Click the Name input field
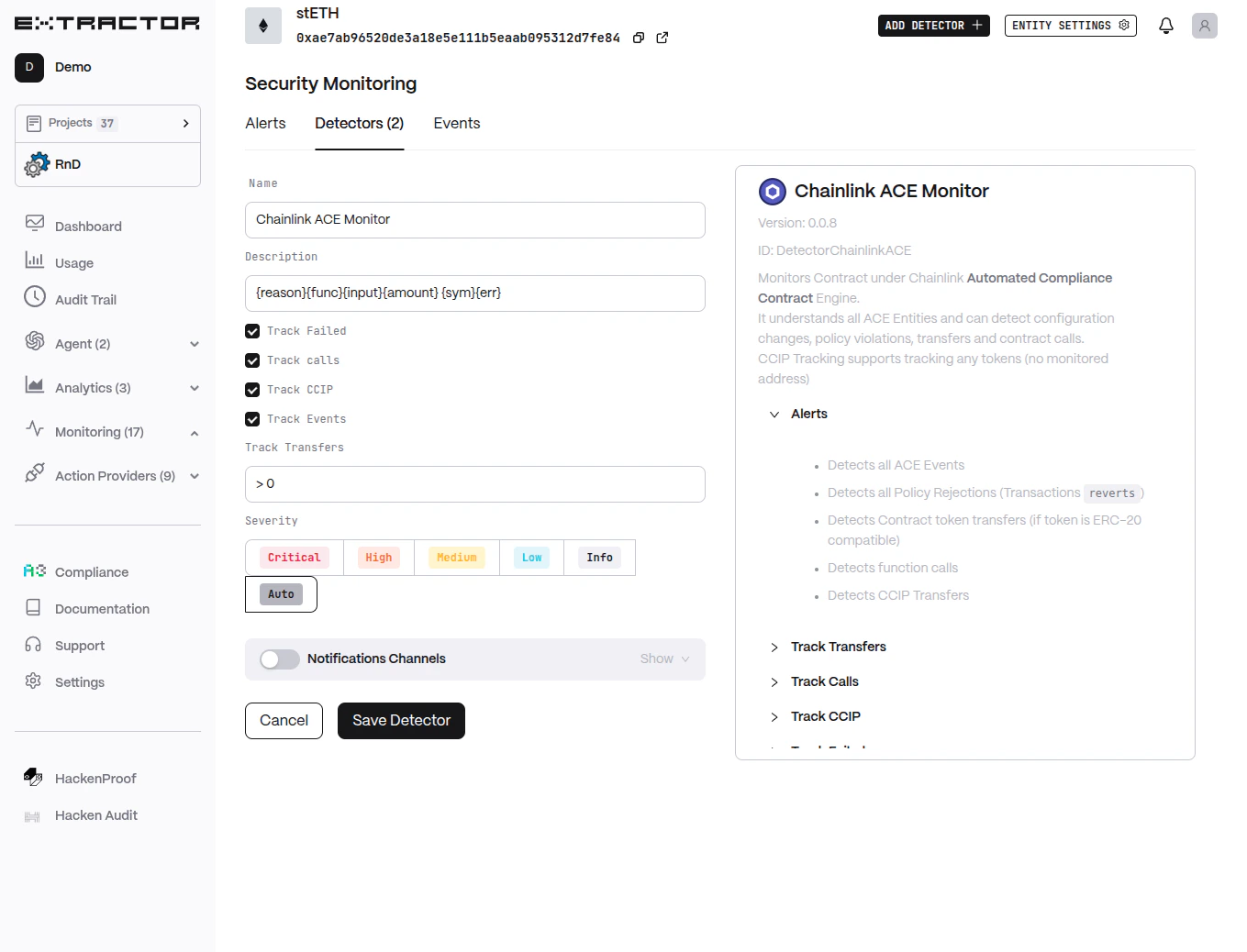The width and height of the screenshot is (1247, 952). pos(475,220)
